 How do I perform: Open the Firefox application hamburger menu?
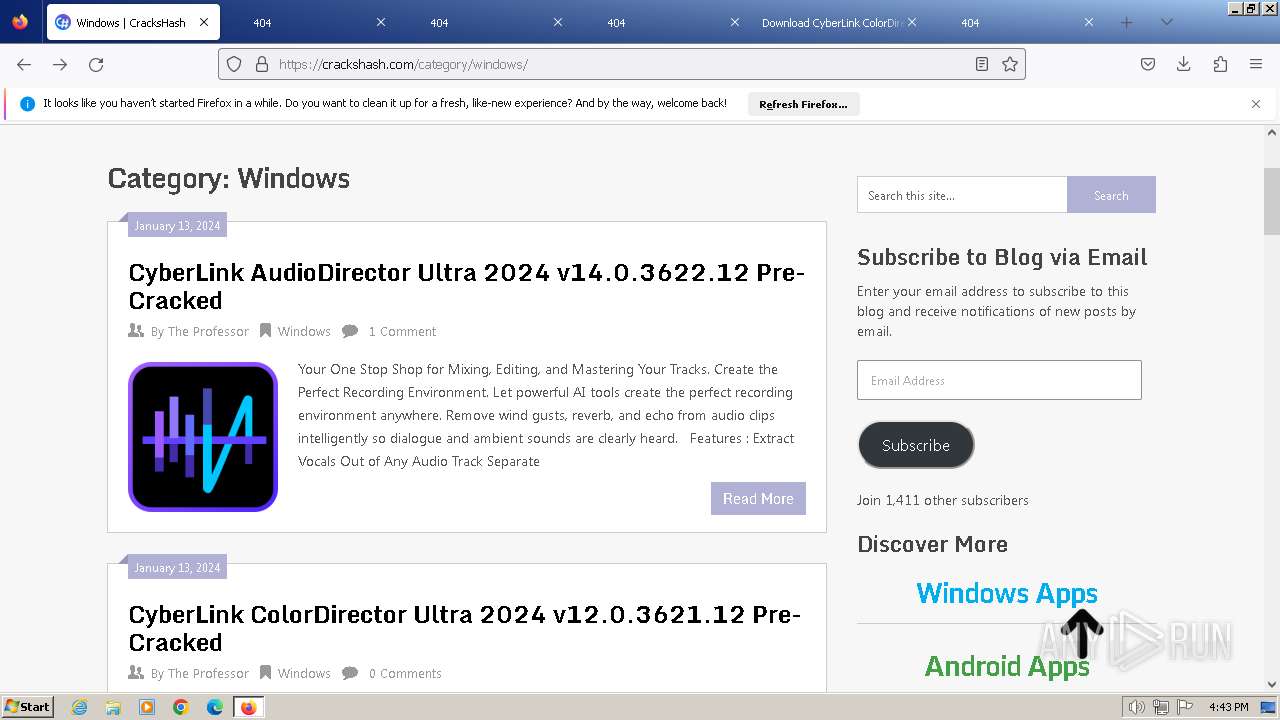coord(1256,64)
